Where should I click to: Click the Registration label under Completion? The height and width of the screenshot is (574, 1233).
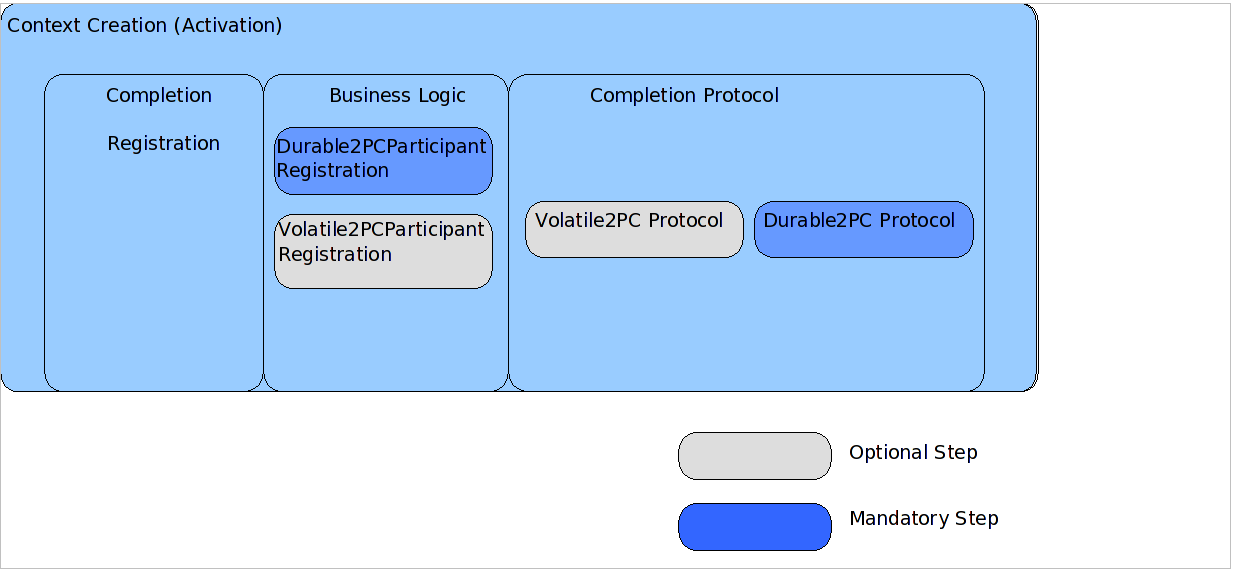(x=163, y=144)
